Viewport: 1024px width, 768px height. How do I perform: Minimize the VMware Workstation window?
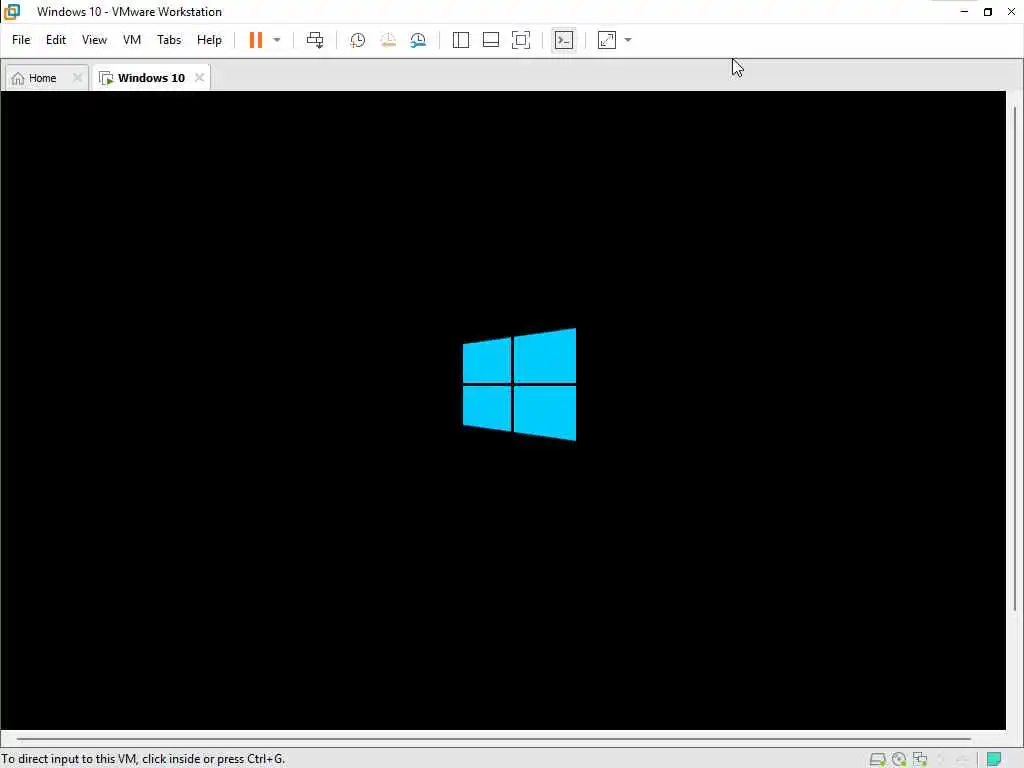click(964, 12)
